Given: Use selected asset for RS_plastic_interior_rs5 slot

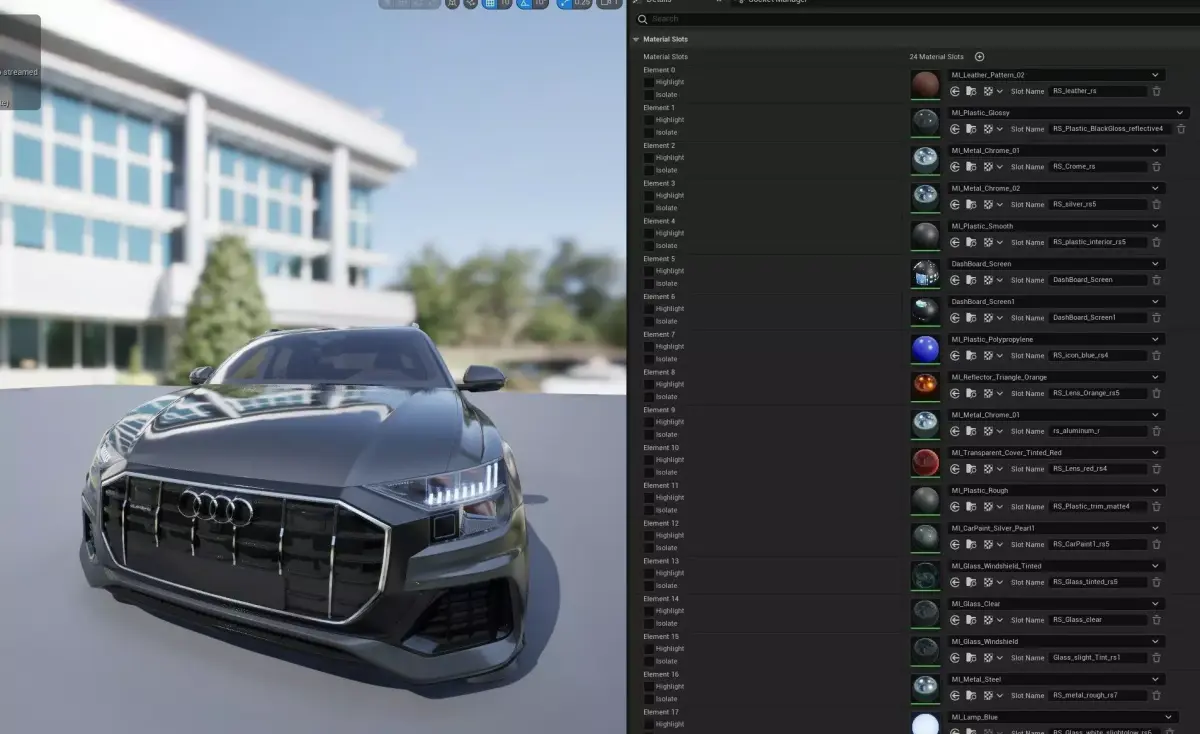Looking at the screenshot, I should [955, 242].
